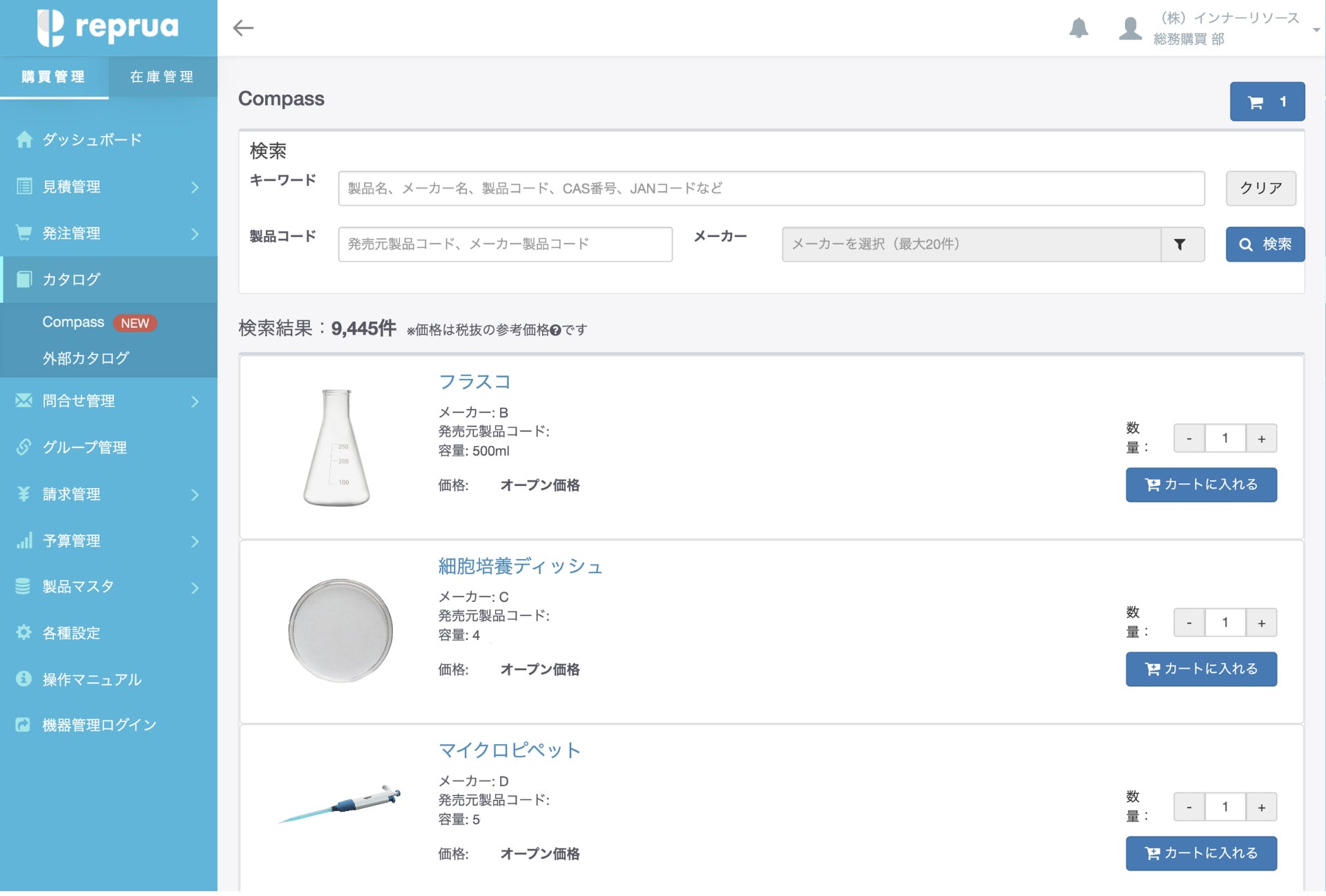This screenshot has height=896, width=1326.
Task: Increase 細胞培養ディッシュ quantity
Action: click(x=1261, y=623)
